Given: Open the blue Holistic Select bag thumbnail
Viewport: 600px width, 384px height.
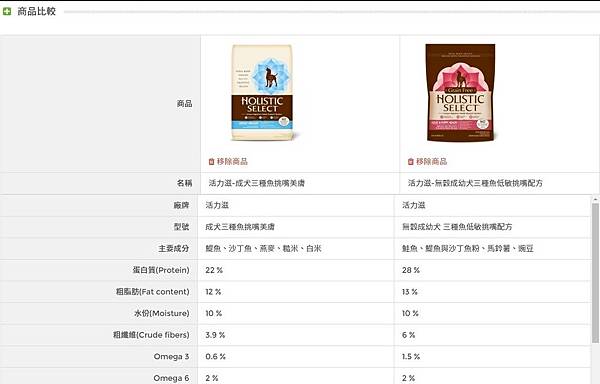Looking at the screenshot, I should pyautogui.click(x=262, y=92).
